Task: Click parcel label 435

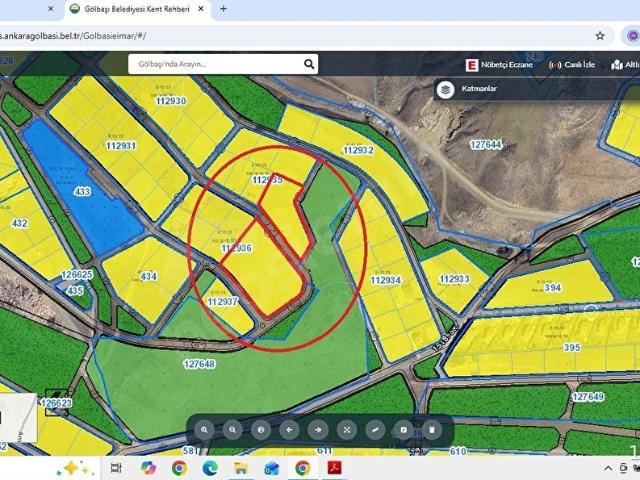Action: click(75, 291)
